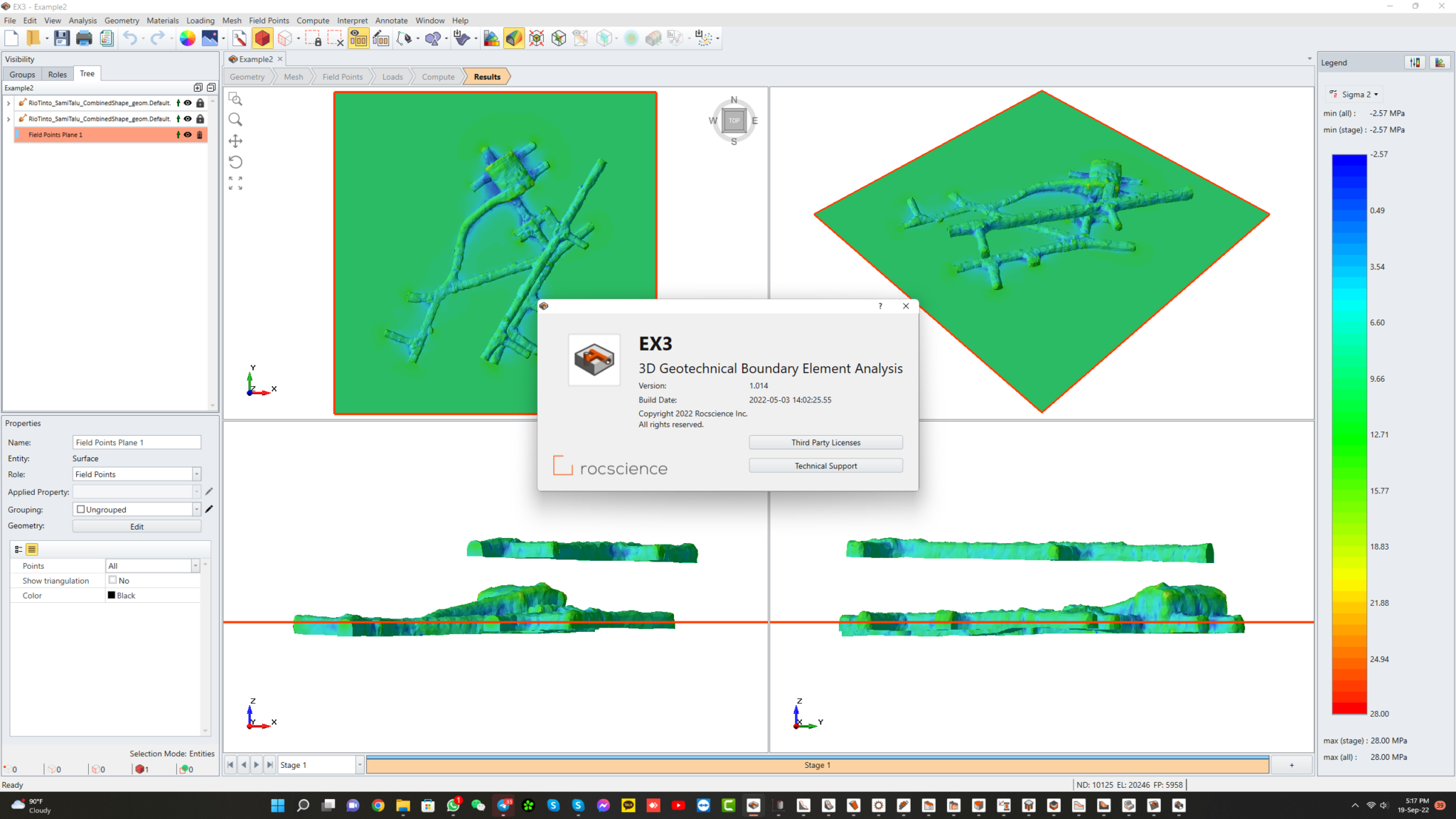
Task: Open the Grouping dropdown showing Ungrouped
Action: [x=197, y=509]
